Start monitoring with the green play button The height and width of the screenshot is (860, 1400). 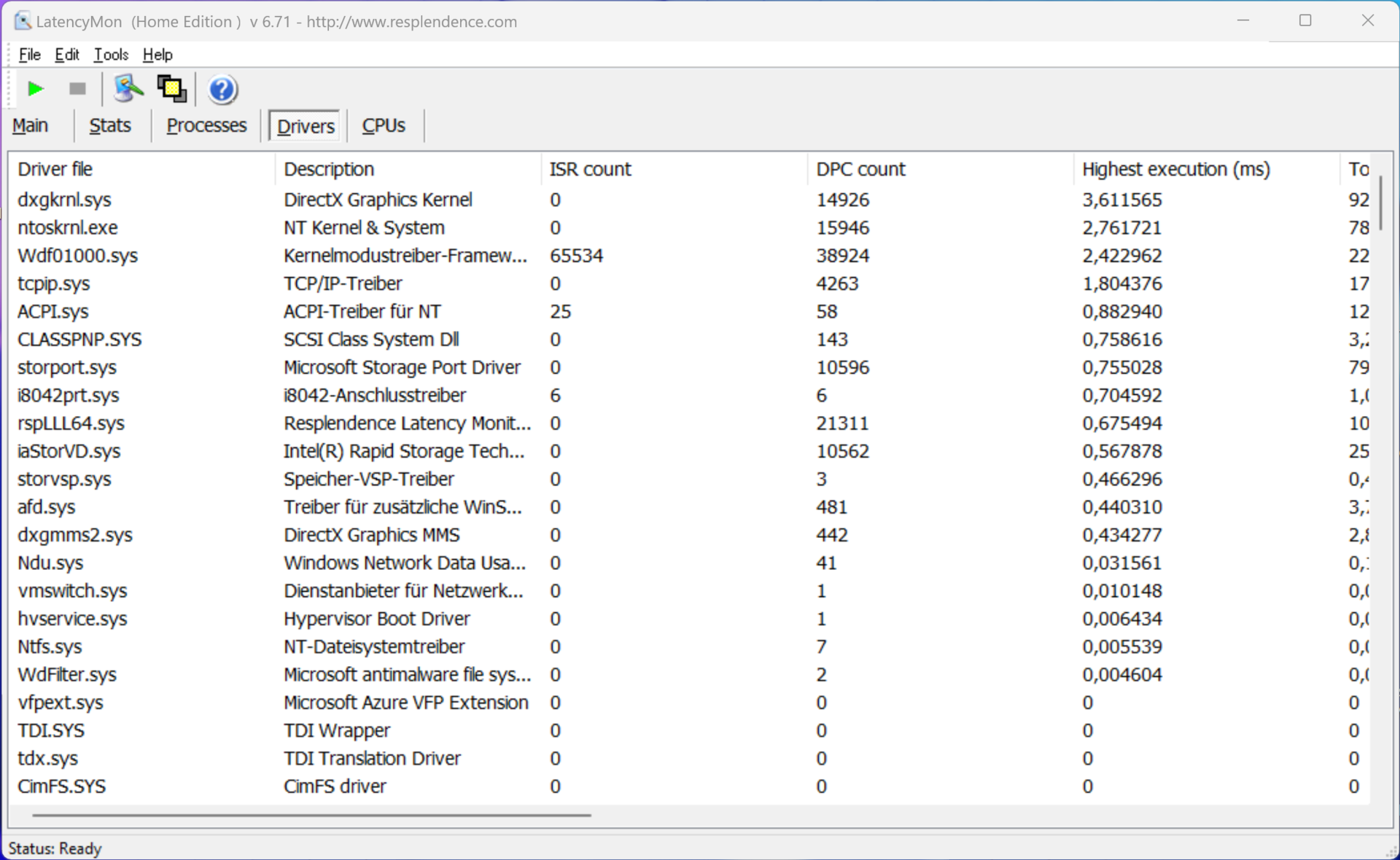(35, 89)
